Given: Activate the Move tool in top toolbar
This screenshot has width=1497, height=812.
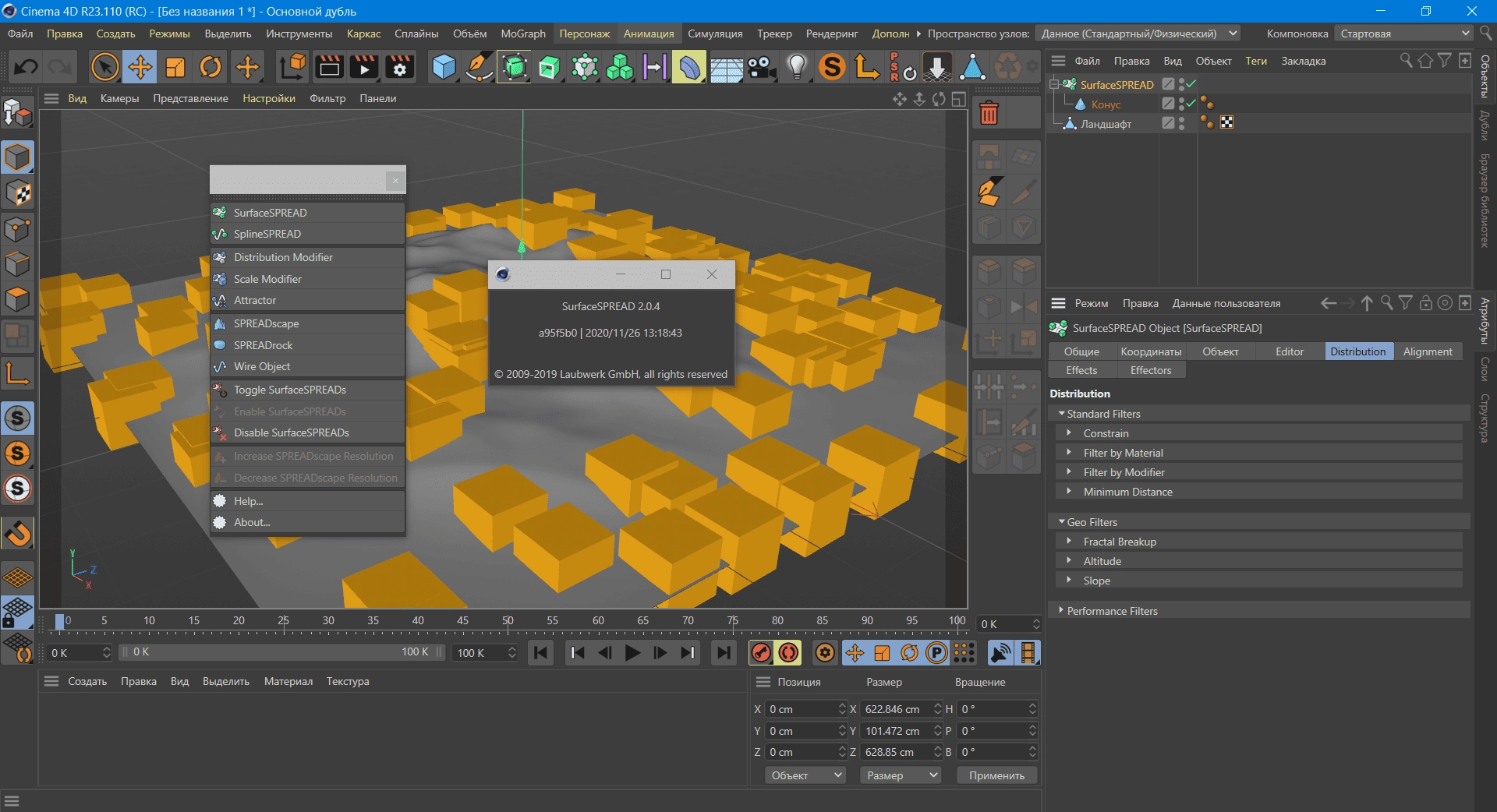Looking at the screenshot, I should [x=140, y=67].
